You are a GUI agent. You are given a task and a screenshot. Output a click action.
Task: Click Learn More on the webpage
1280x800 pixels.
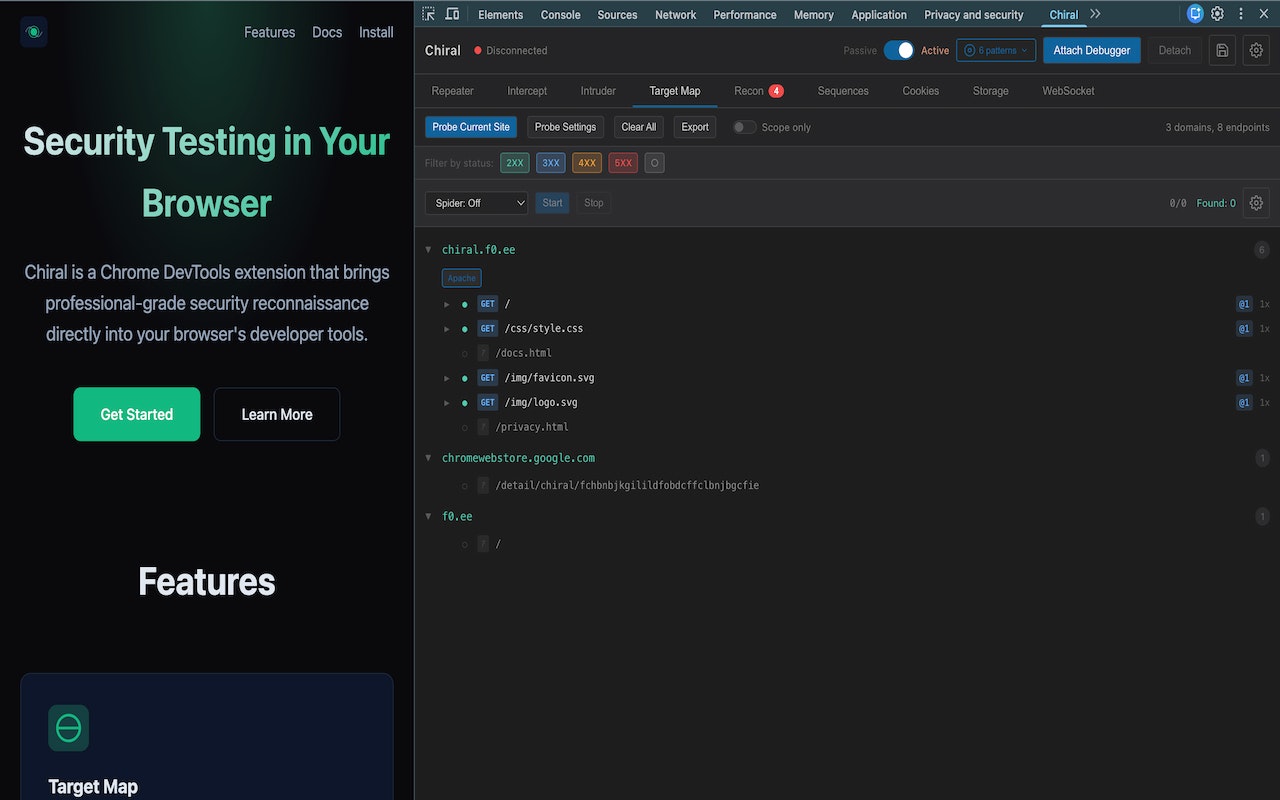[x=277, y=414]
